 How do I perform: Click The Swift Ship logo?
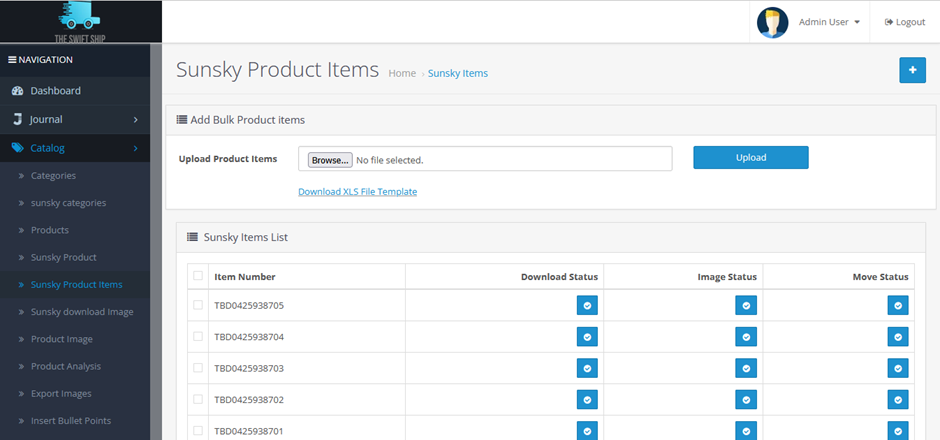[x=80, y=21]
